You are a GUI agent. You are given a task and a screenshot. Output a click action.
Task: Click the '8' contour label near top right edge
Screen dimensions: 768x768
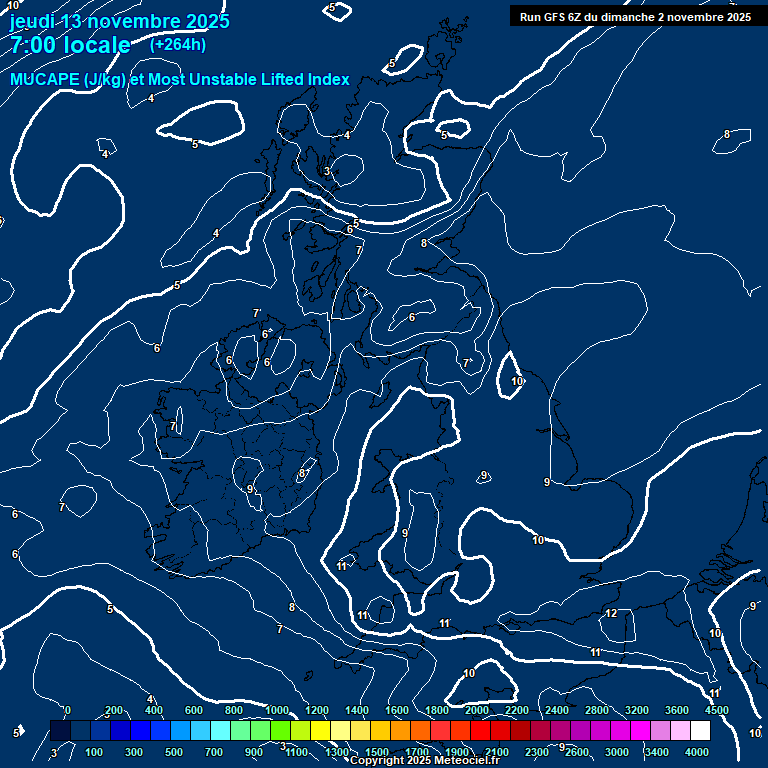[x=727, y=134]
